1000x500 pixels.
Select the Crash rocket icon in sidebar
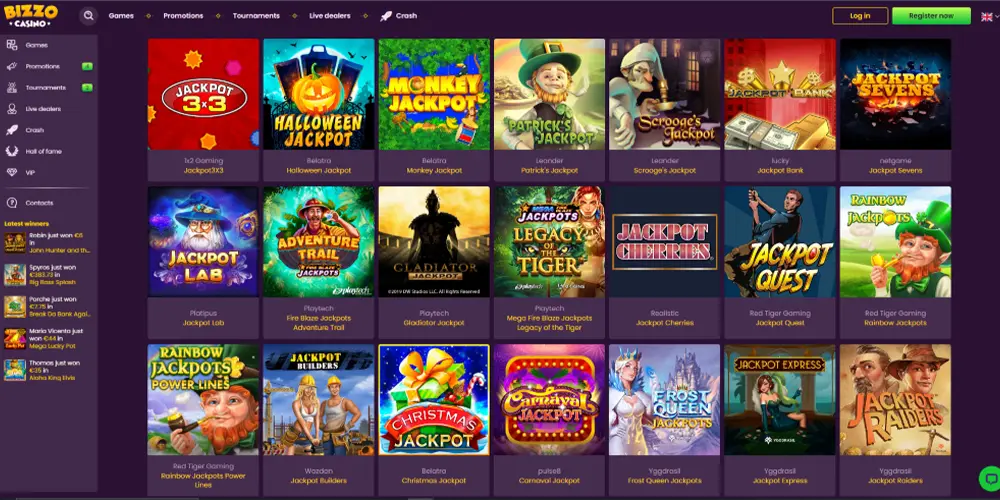coord(11,130)
